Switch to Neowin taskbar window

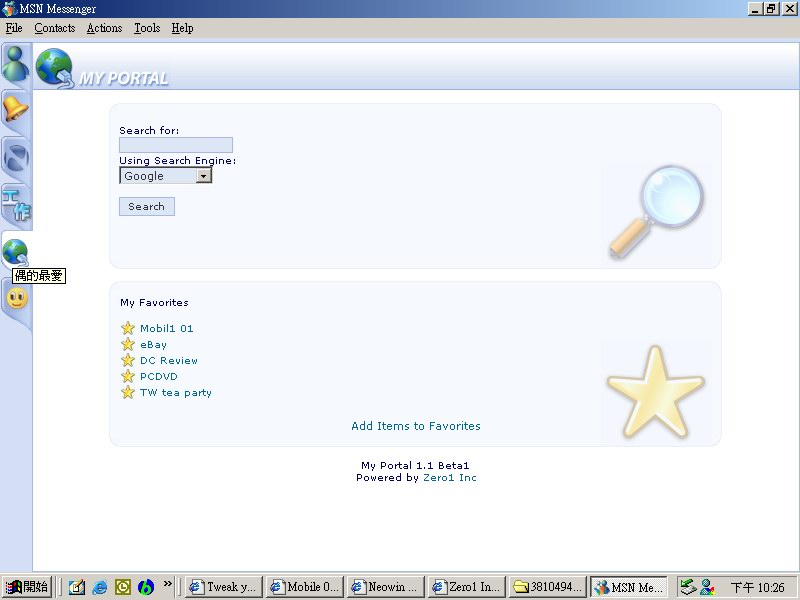click(x=386, y=587)
